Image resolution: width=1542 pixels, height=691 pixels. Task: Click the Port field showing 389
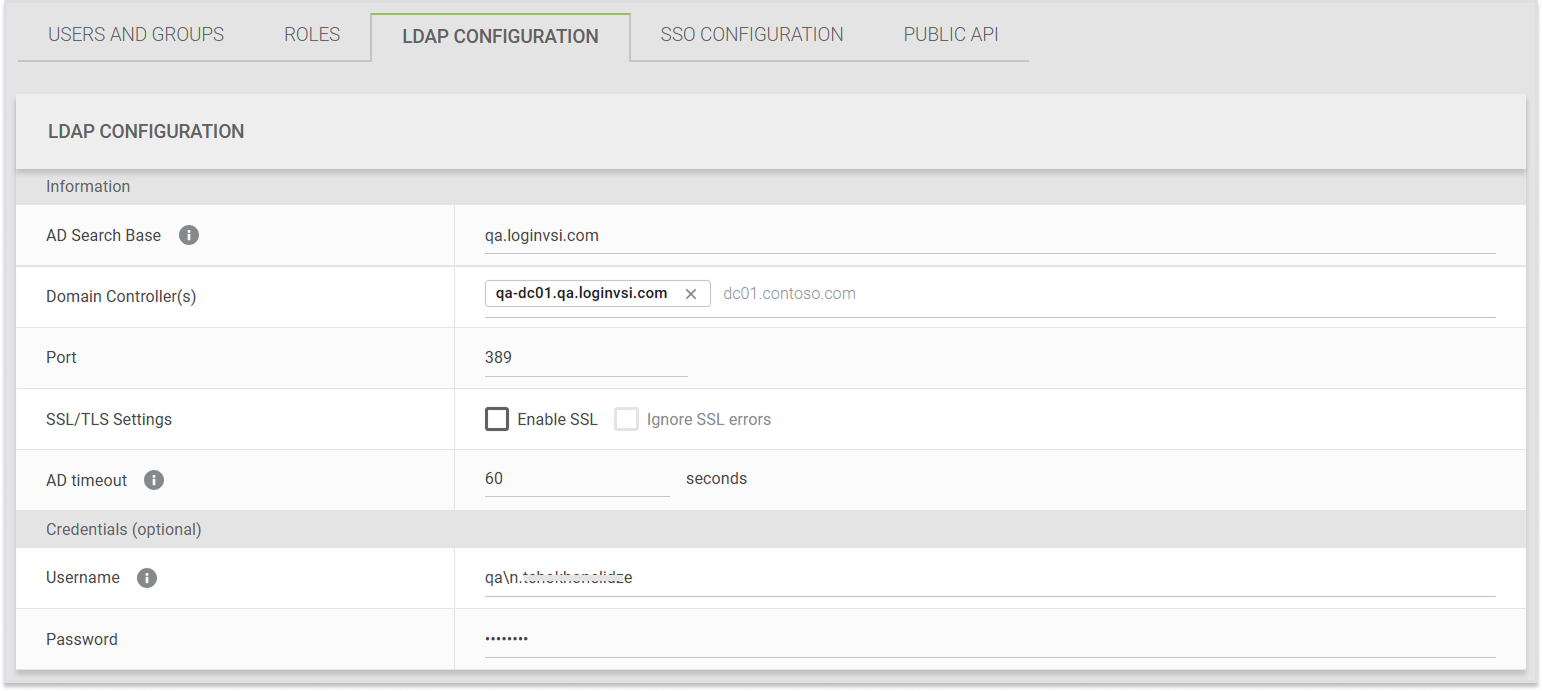pyautogui.click(x=585, y=358)
